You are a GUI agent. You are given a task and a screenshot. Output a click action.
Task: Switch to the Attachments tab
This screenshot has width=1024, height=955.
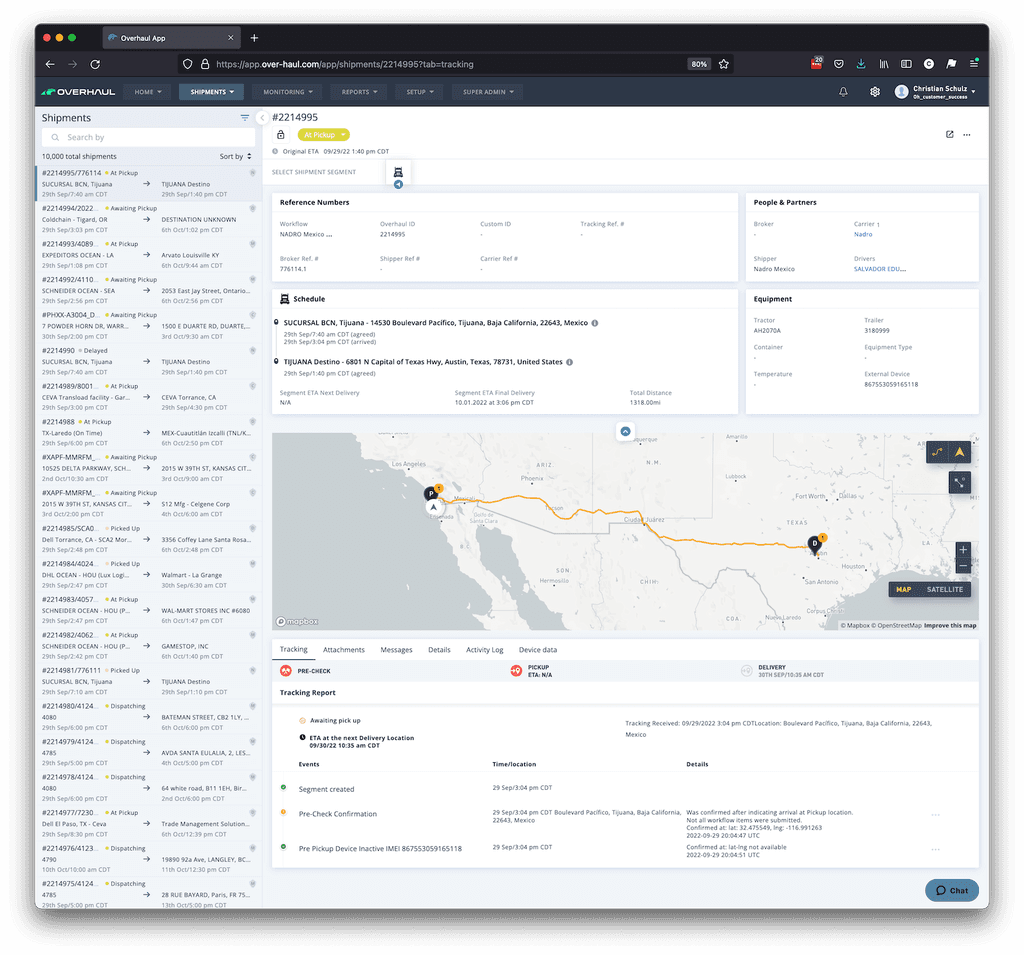tap(344, 650)
